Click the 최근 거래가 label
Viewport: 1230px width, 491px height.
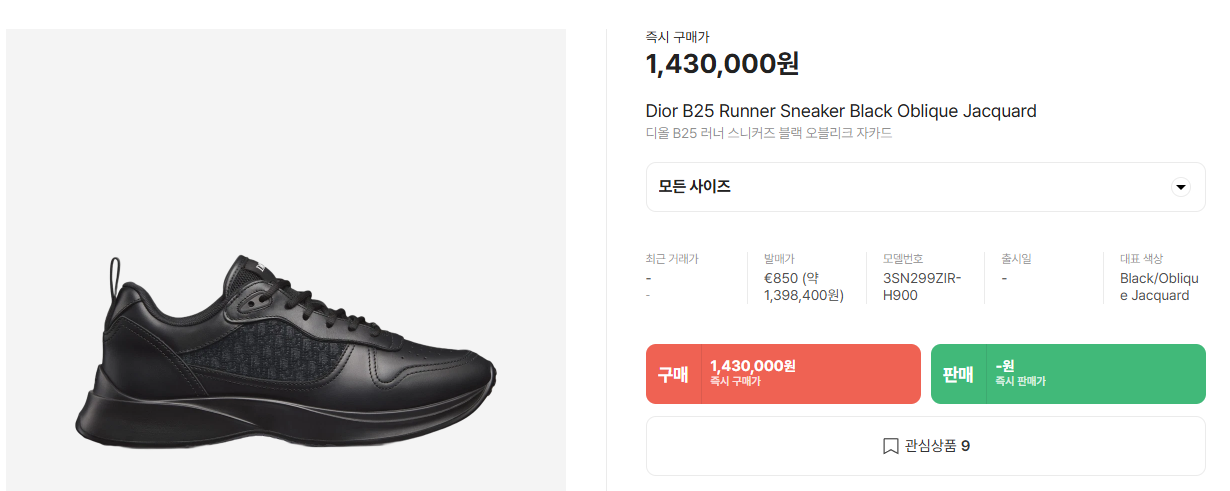pos(672,259)
